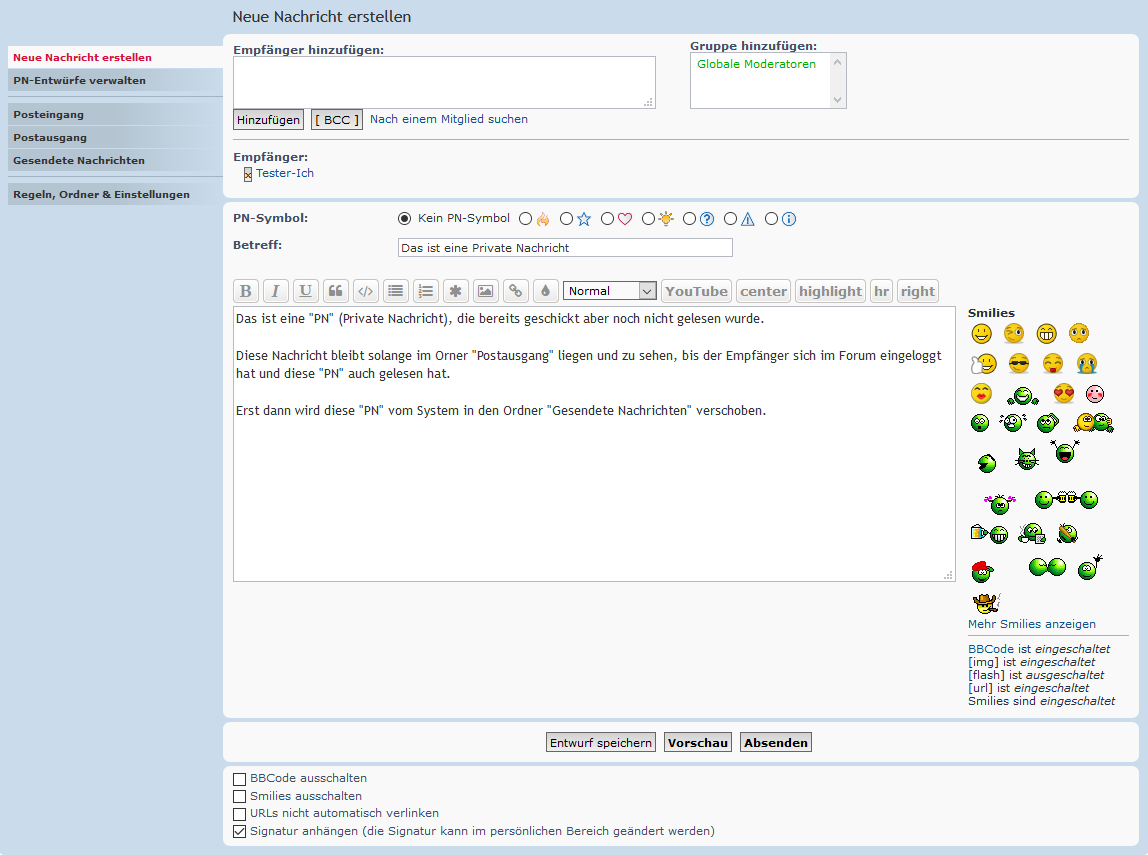Apply italic formatting in the editor

click(275, 291)
